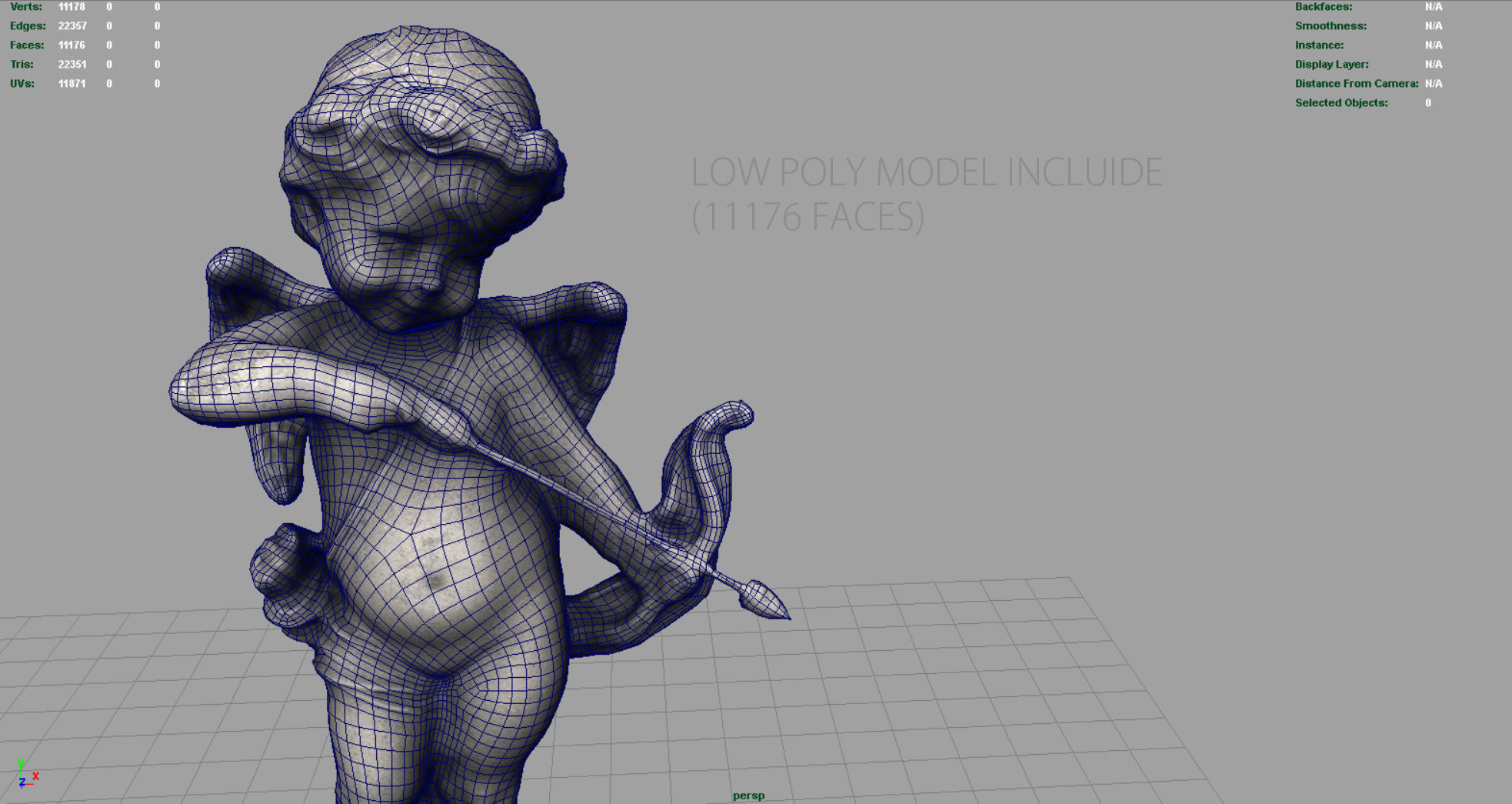1512x804 pixels.
Task: Click the N/A value beside Backfaces
Action: click(1434, 6)
